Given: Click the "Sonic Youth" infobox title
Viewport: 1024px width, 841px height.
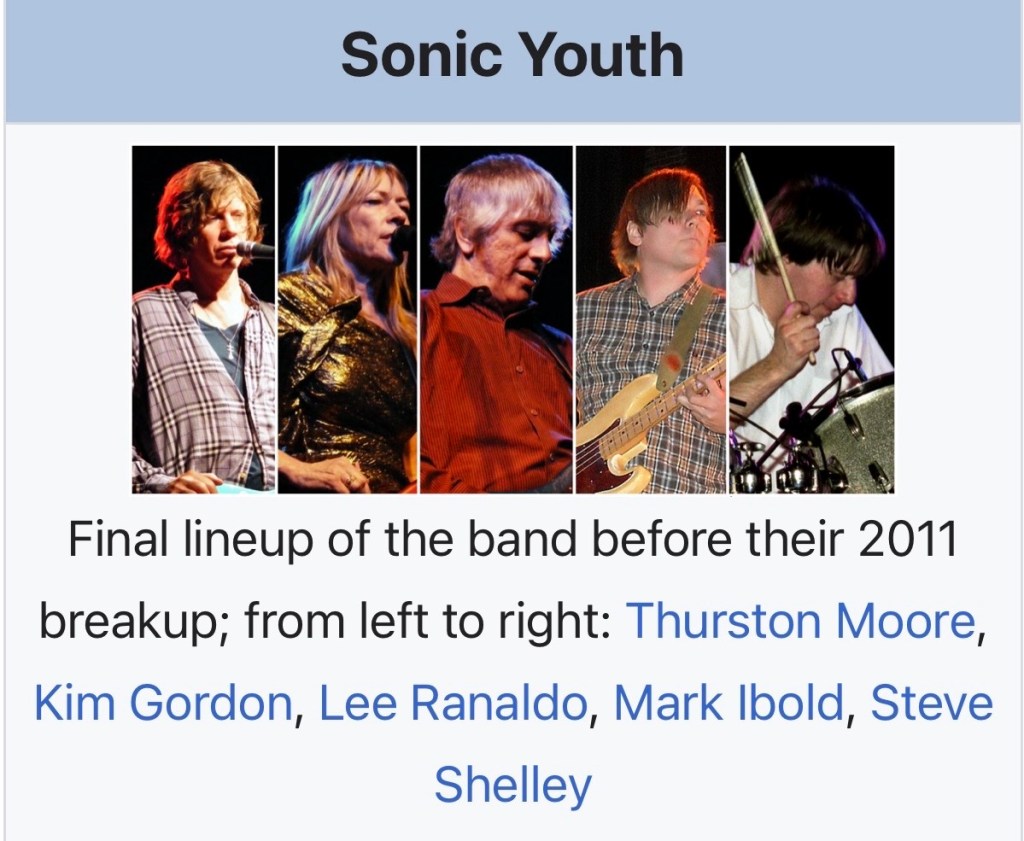Looking at the screenshot, I should [512, 56].
